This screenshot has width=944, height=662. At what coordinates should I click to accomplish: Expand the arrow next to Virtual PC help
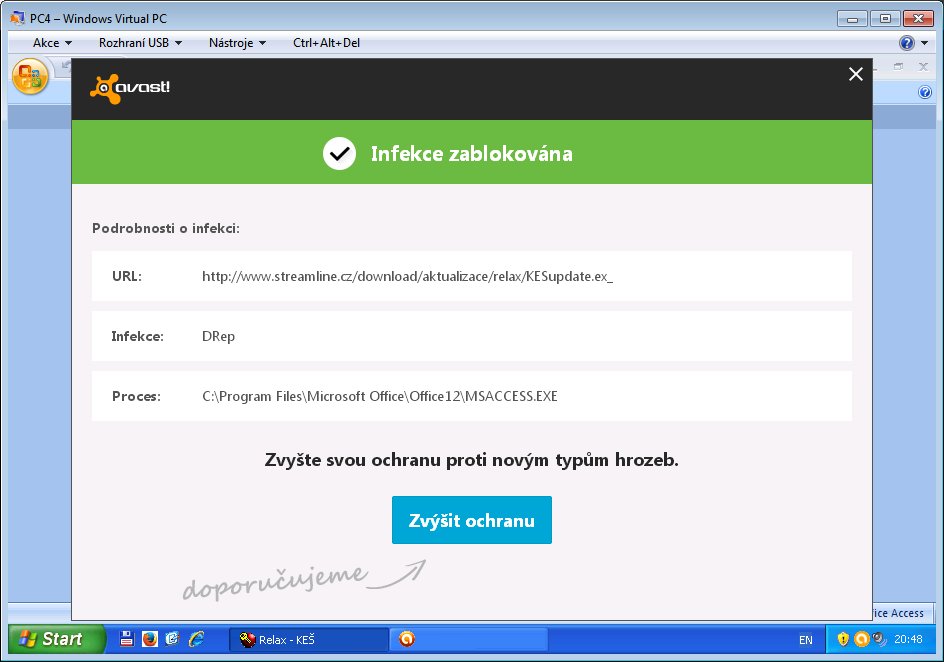pos(924,43)
